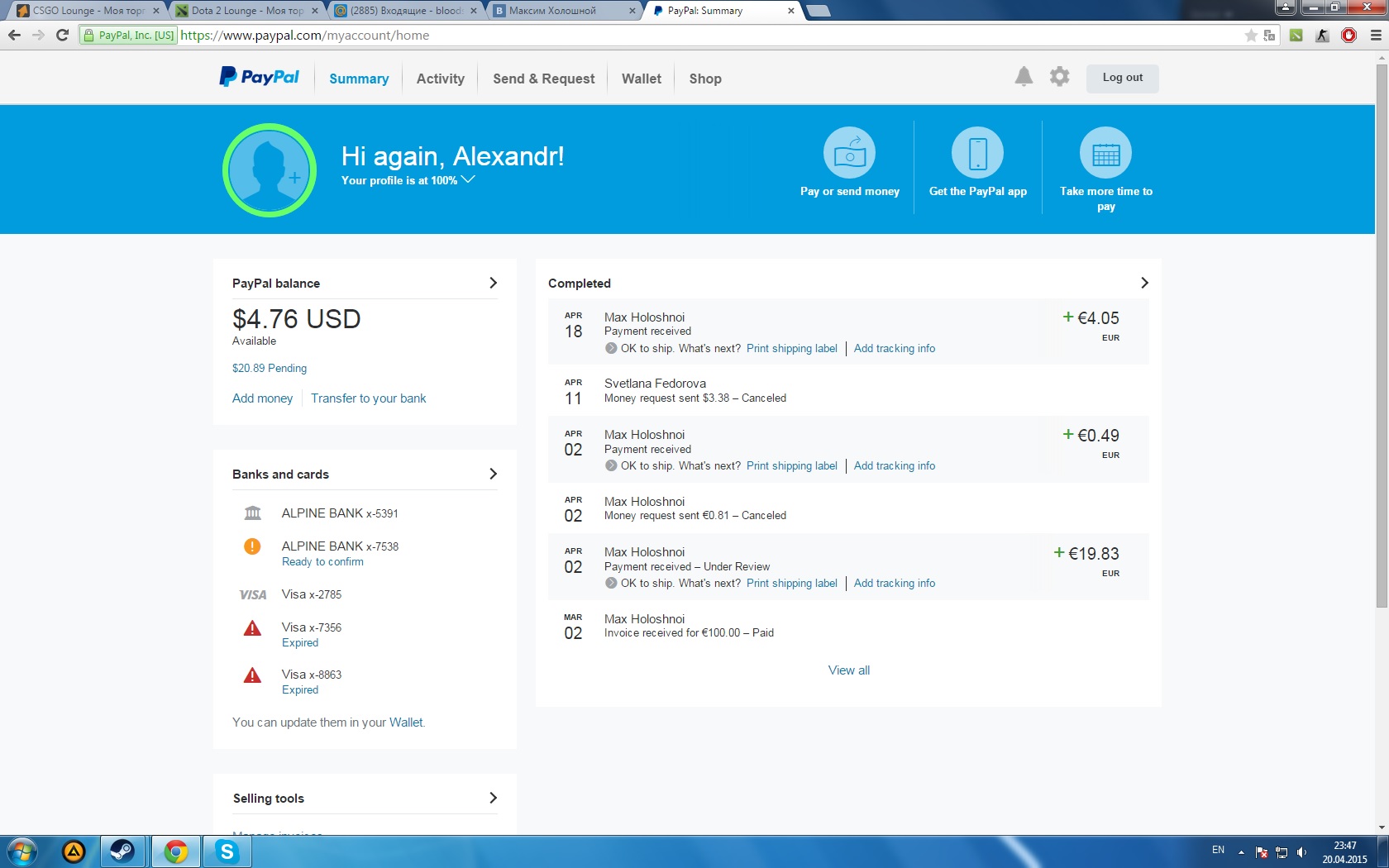Go to Send & Request

[x=544, y=79]
